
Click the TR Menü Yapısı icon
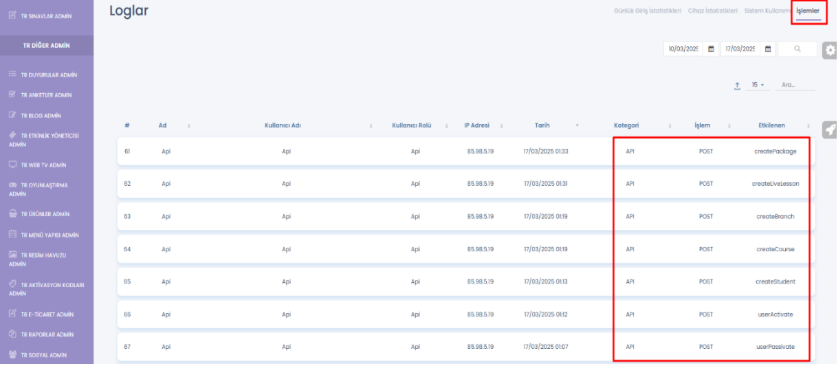coord(13,234)
